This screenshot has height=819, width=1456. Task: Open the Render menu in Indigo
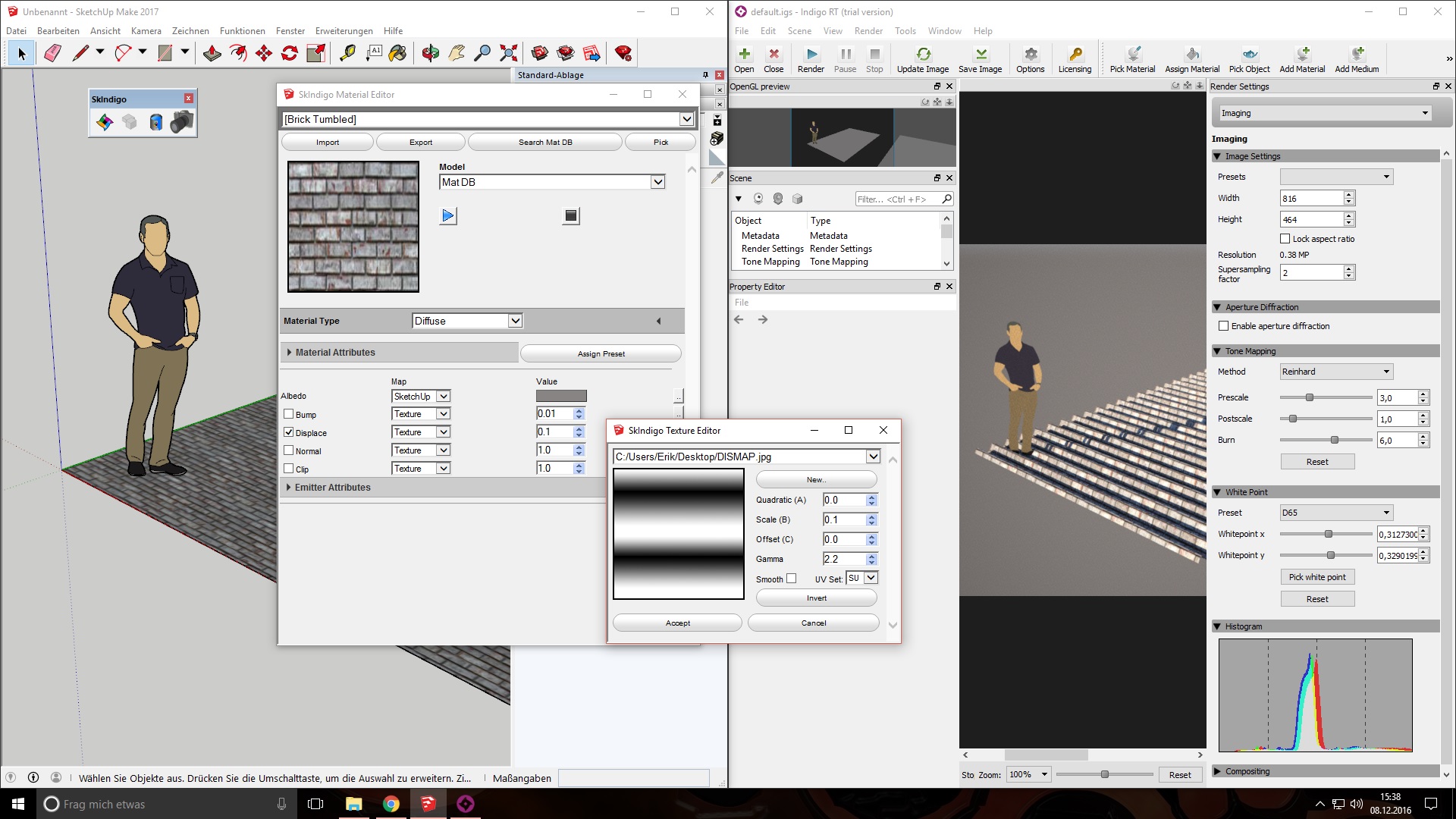[868, 31]
